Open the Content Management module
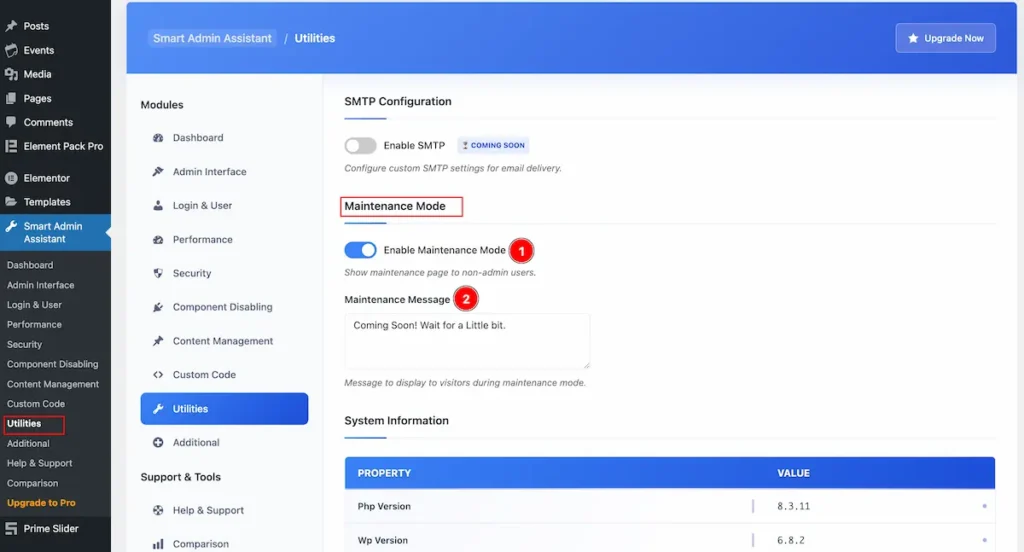Viewport: 1024px width, 552px height. 224,341
